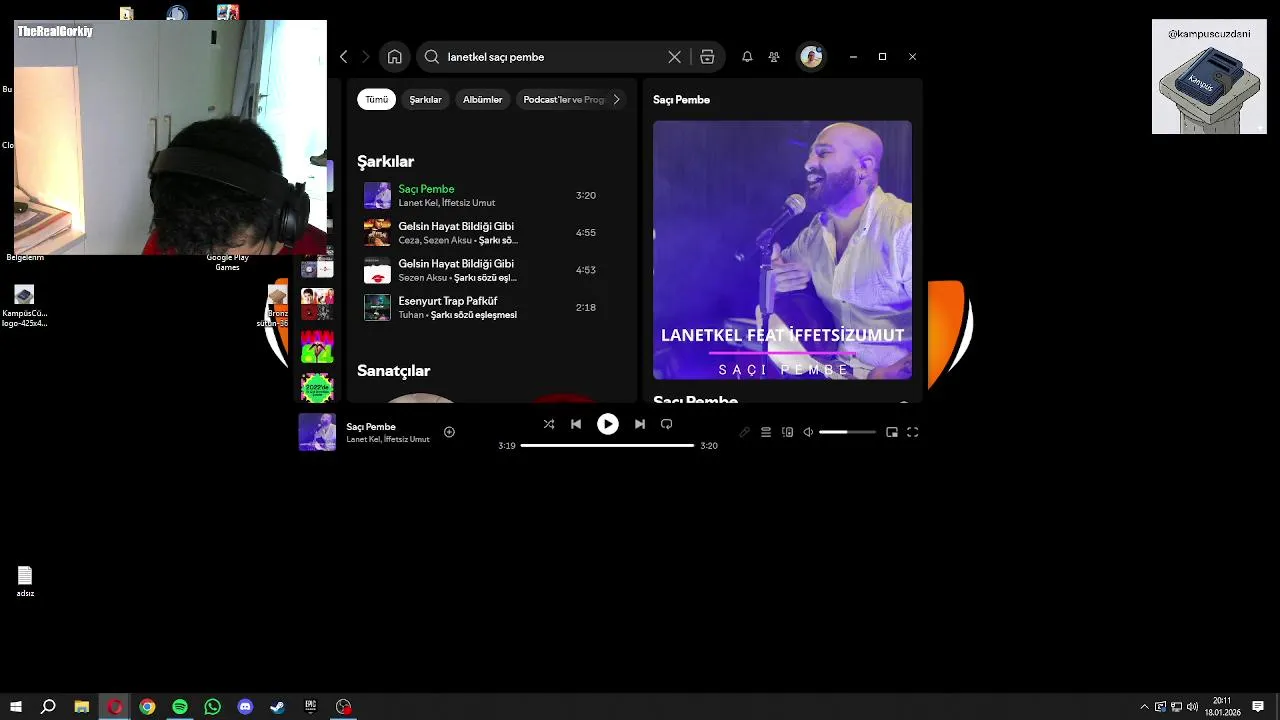Image resolution: width=1280 pixels, height=720 pixels.
Task: Click the Play button in the player
Action: pyautogui.click(x=608, y=424)
